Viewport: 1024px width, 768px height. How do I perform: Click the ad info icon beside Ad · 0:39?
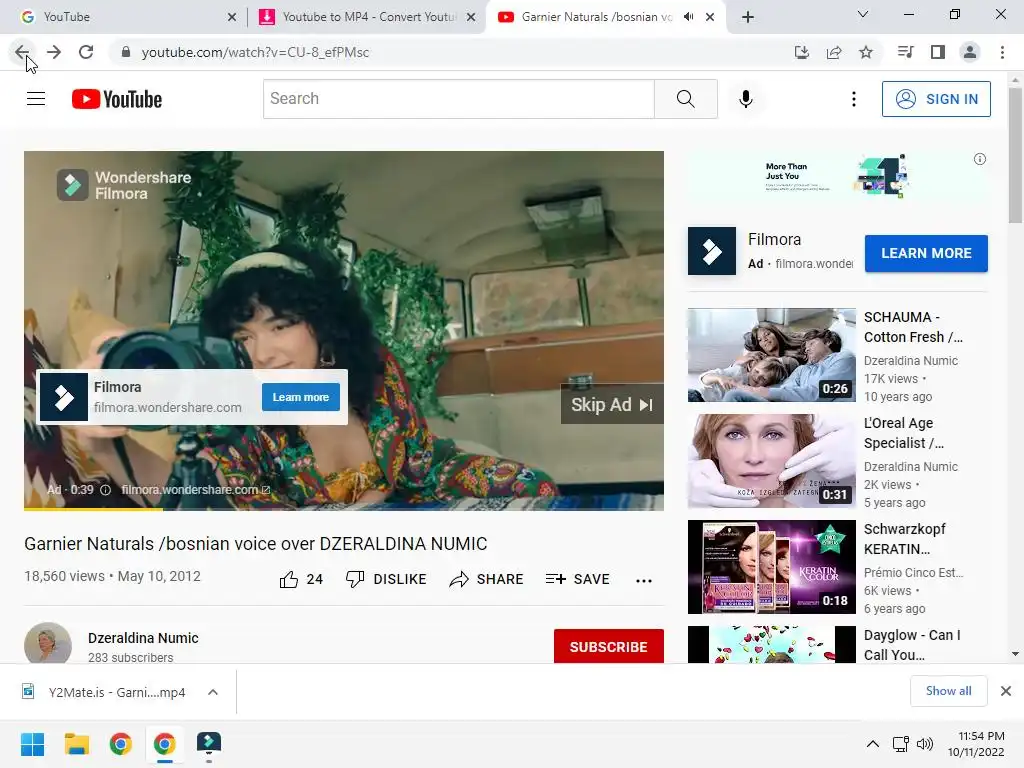pos(105,490)
